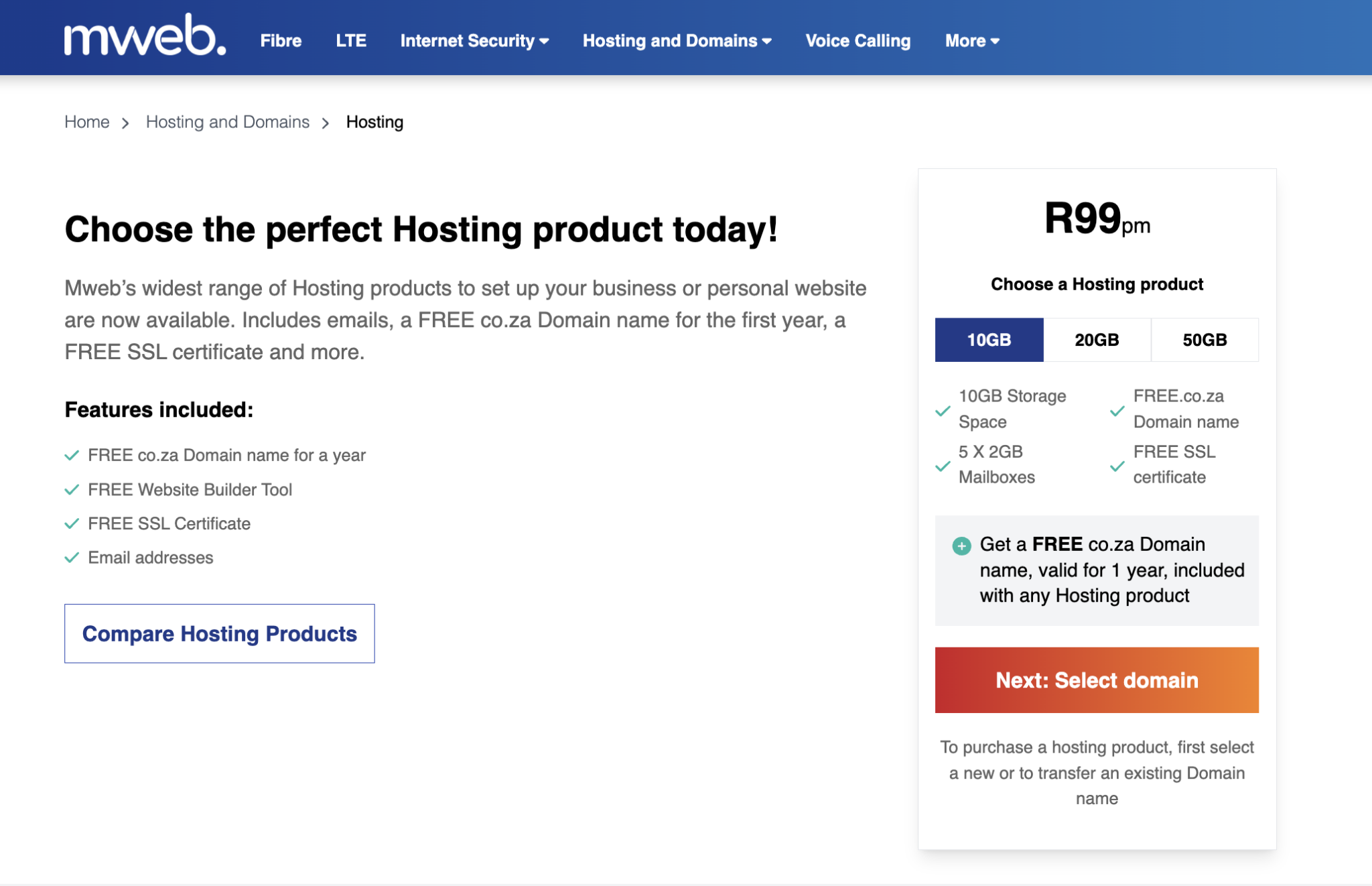Click the checkmark beside 10GB Storage Space
Image resolution: width=1372 pixels, height=886 pixels.
pos(943,409)
